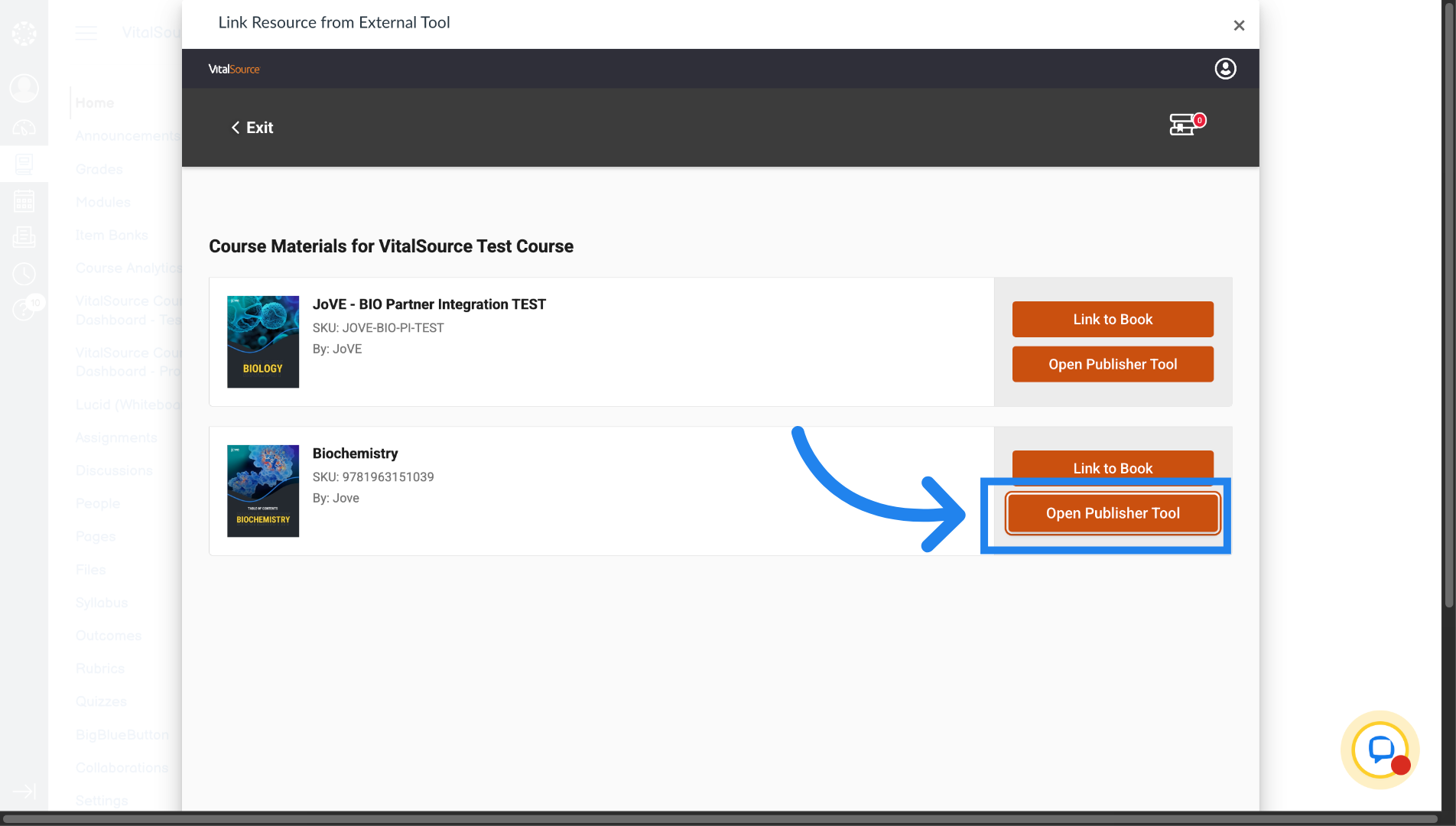Open People in course navigation
The image size is (1456, 826).
coord(98,503)
